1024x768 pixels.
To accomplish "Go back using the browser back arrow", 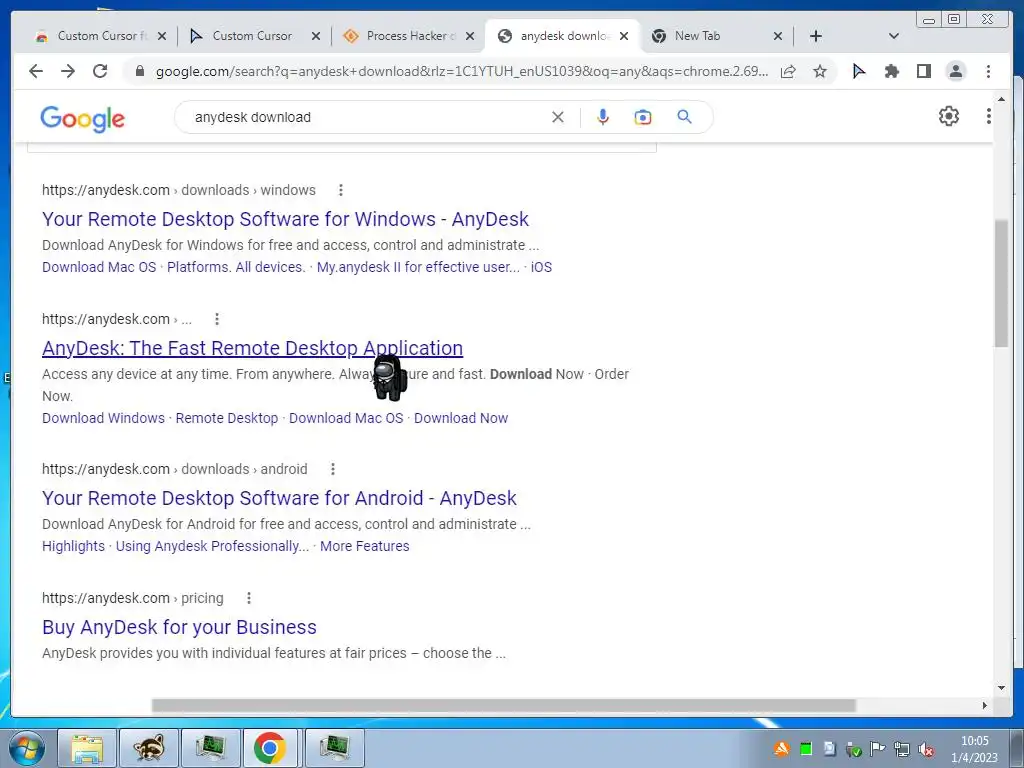I will (x=36, y=71).
